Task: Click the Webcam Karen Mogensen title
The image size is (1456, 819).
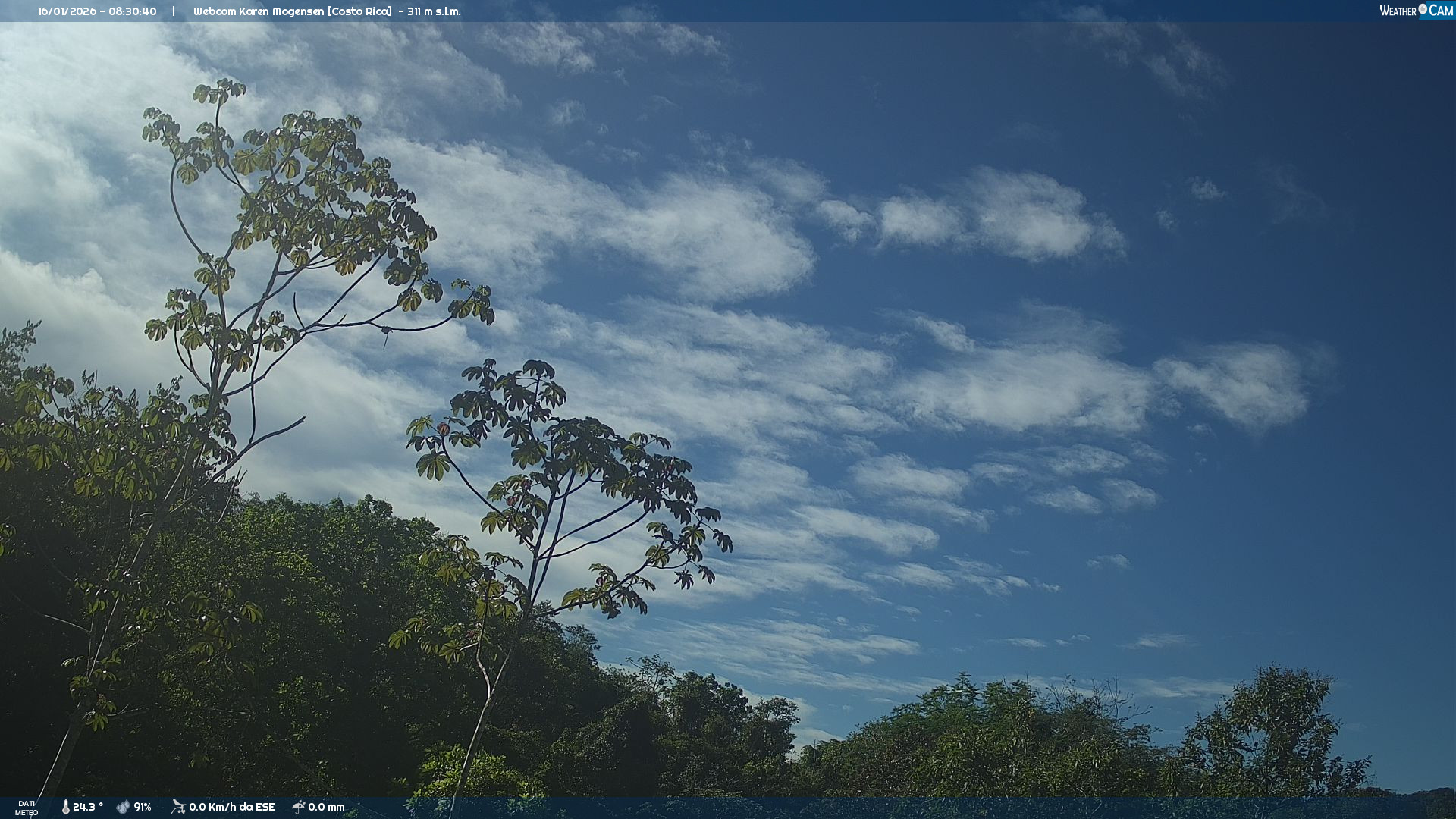Action: [x=259, y=11]
